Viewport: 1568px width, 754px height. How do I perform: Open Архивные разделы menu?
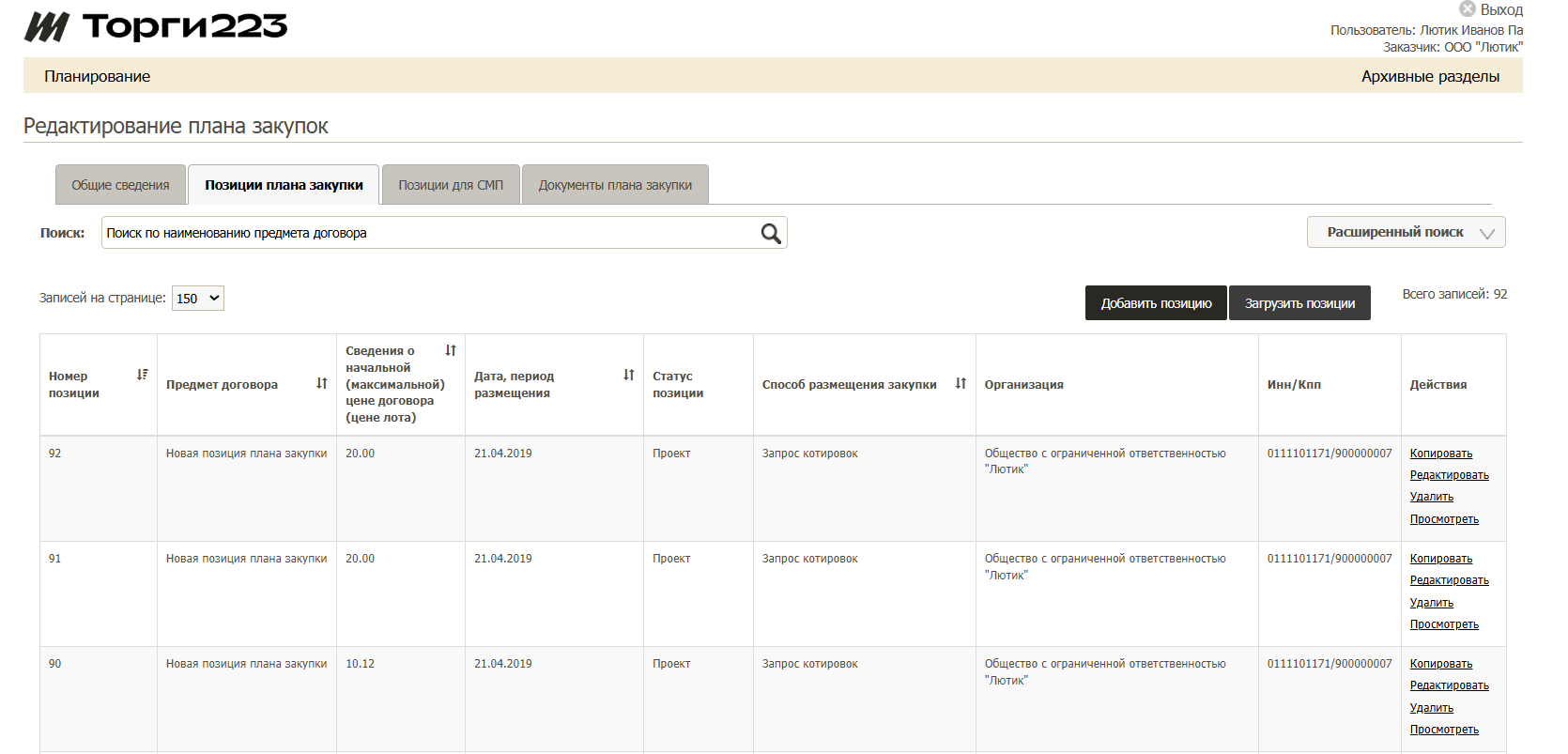pos(1430,76)
